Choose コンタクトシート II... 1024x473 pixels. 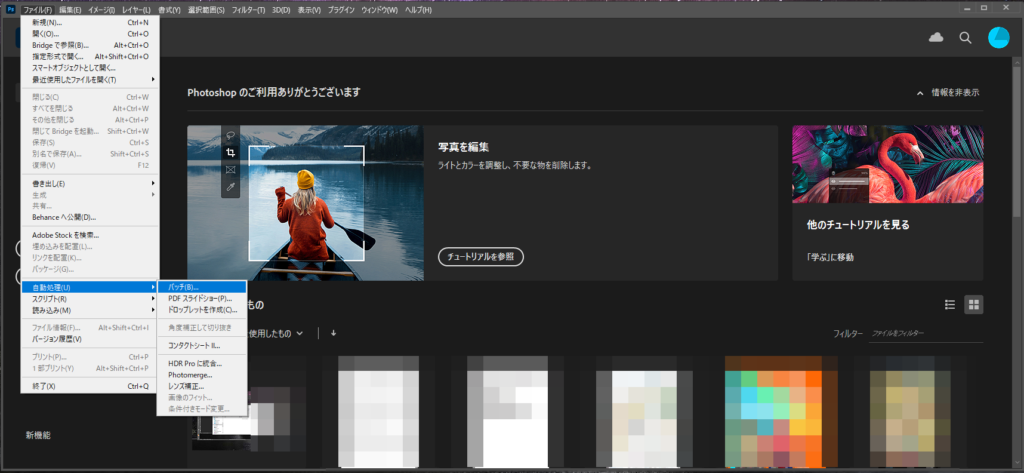[202, 346]
